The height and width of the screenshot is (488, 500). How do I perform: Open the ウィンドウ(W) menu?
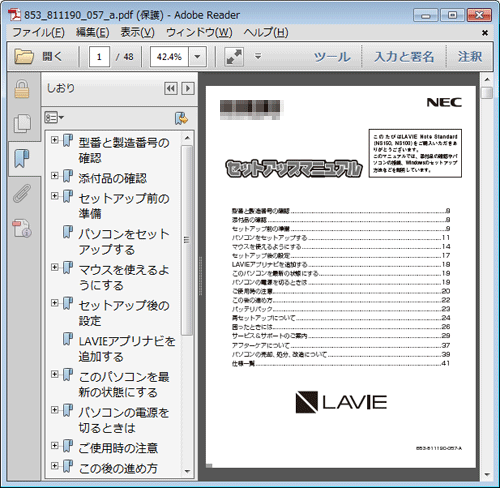[x=199, y=32]
